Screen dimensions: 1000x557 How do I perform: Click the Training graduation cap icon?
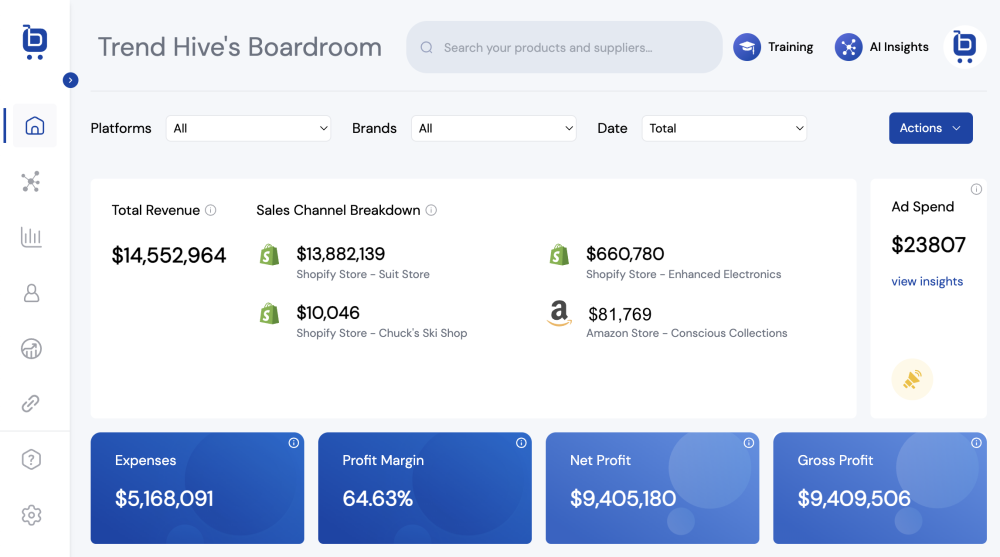tap(747, 47)
